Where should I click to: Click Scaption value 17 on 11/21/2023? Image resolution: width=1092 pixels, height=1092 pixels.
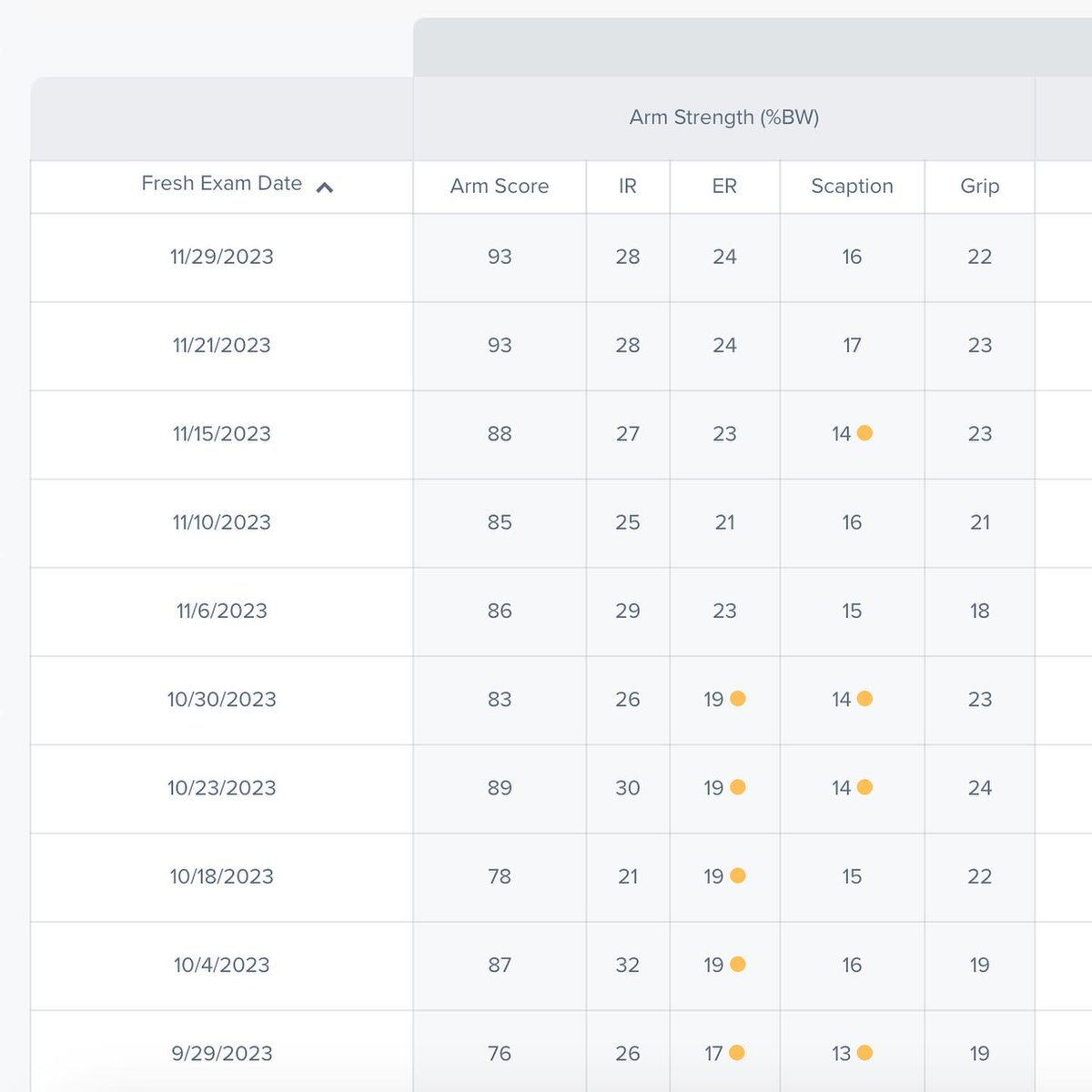pos(852,346)
